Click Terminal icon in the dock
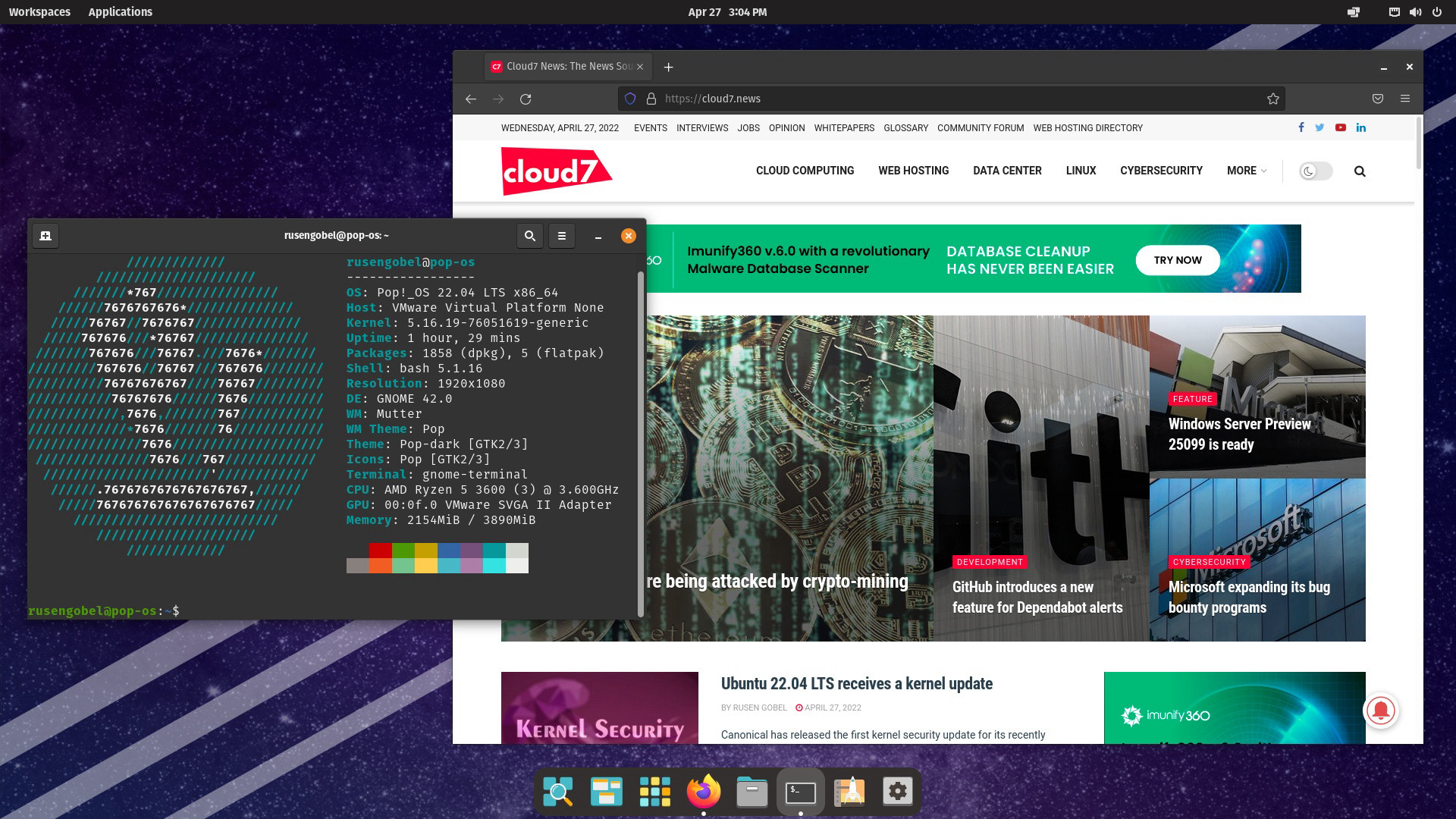The width and height of the screenshot is (1456, 819). (801, 792)
